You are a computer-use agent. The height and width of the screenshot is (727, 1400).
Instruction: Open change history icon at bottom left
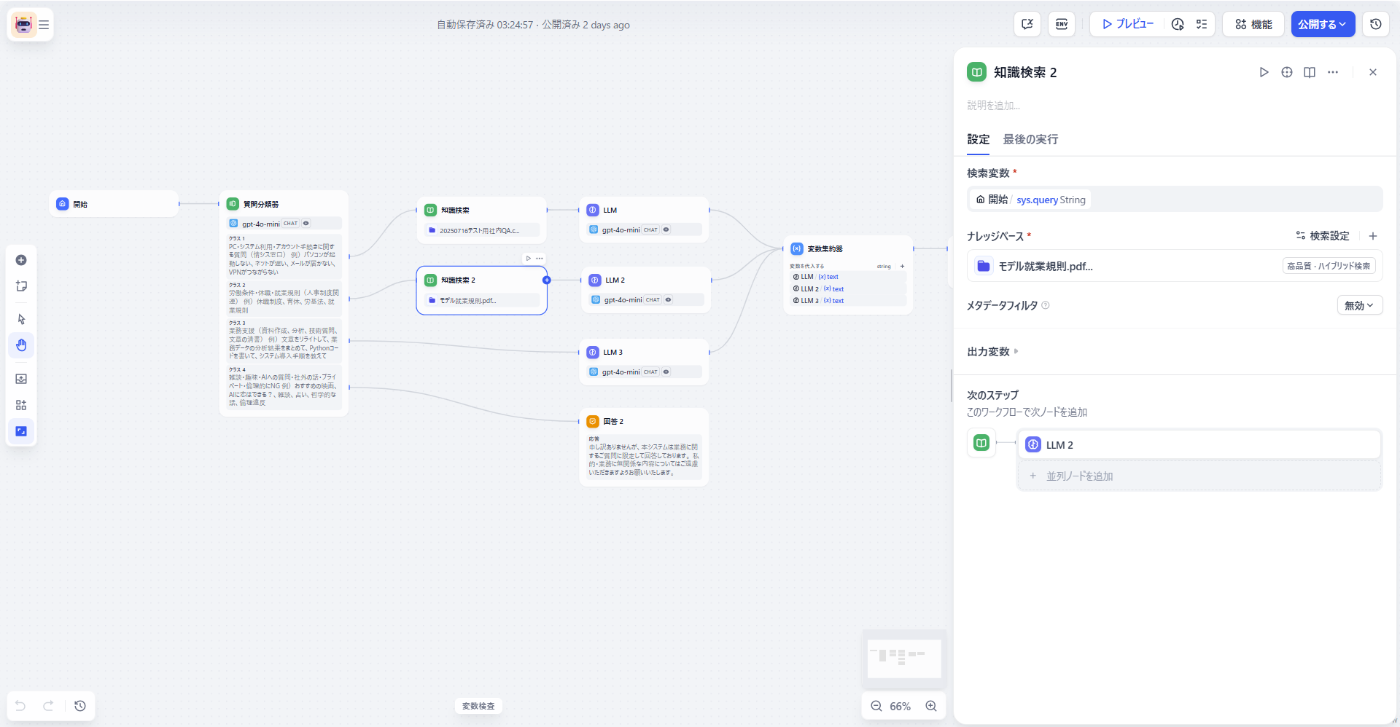(x=80, y=706)
